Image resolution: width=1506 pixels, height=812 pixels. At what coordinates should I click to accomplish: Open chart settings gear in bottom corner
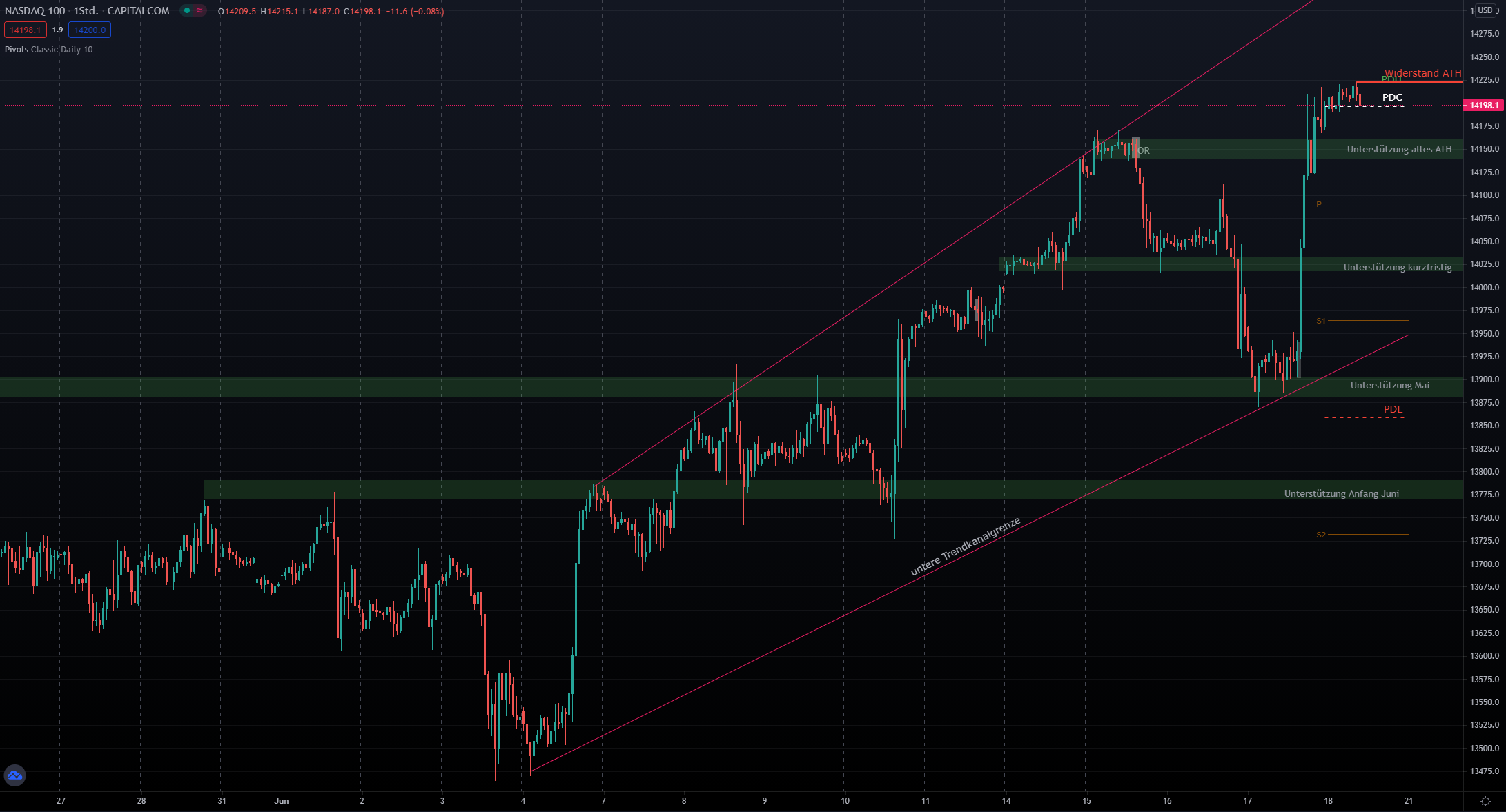[x=1485, y=801]
